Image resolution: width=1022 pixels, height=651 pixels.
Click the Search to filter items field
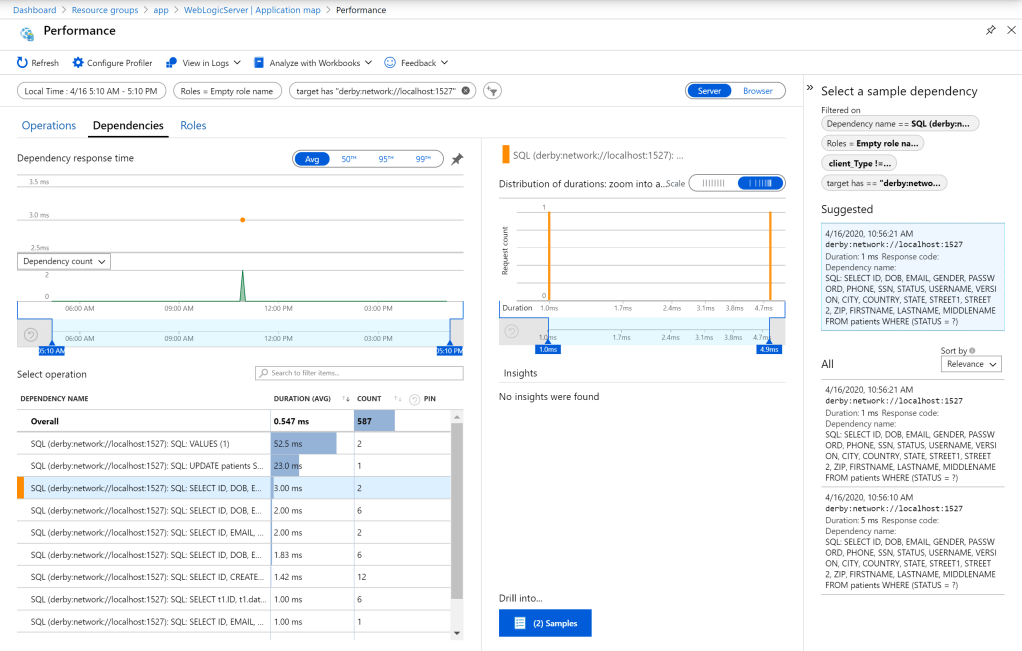pyautogui.click(x=359, y=373)
